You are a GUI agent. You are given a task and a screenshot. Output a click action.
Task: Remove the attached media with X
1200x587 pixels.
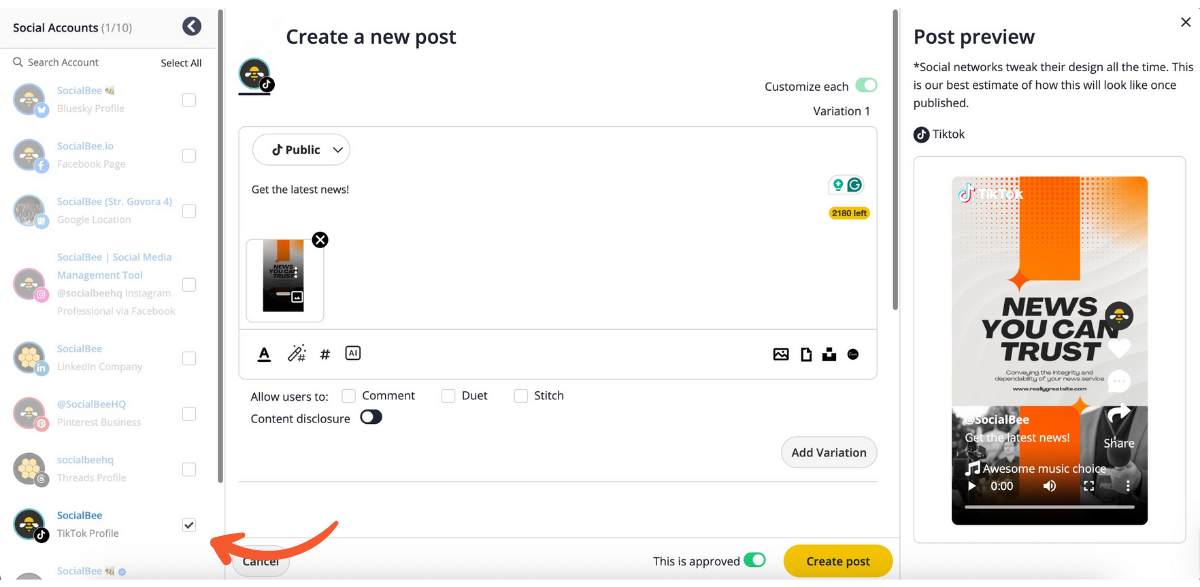pos(320,240)
